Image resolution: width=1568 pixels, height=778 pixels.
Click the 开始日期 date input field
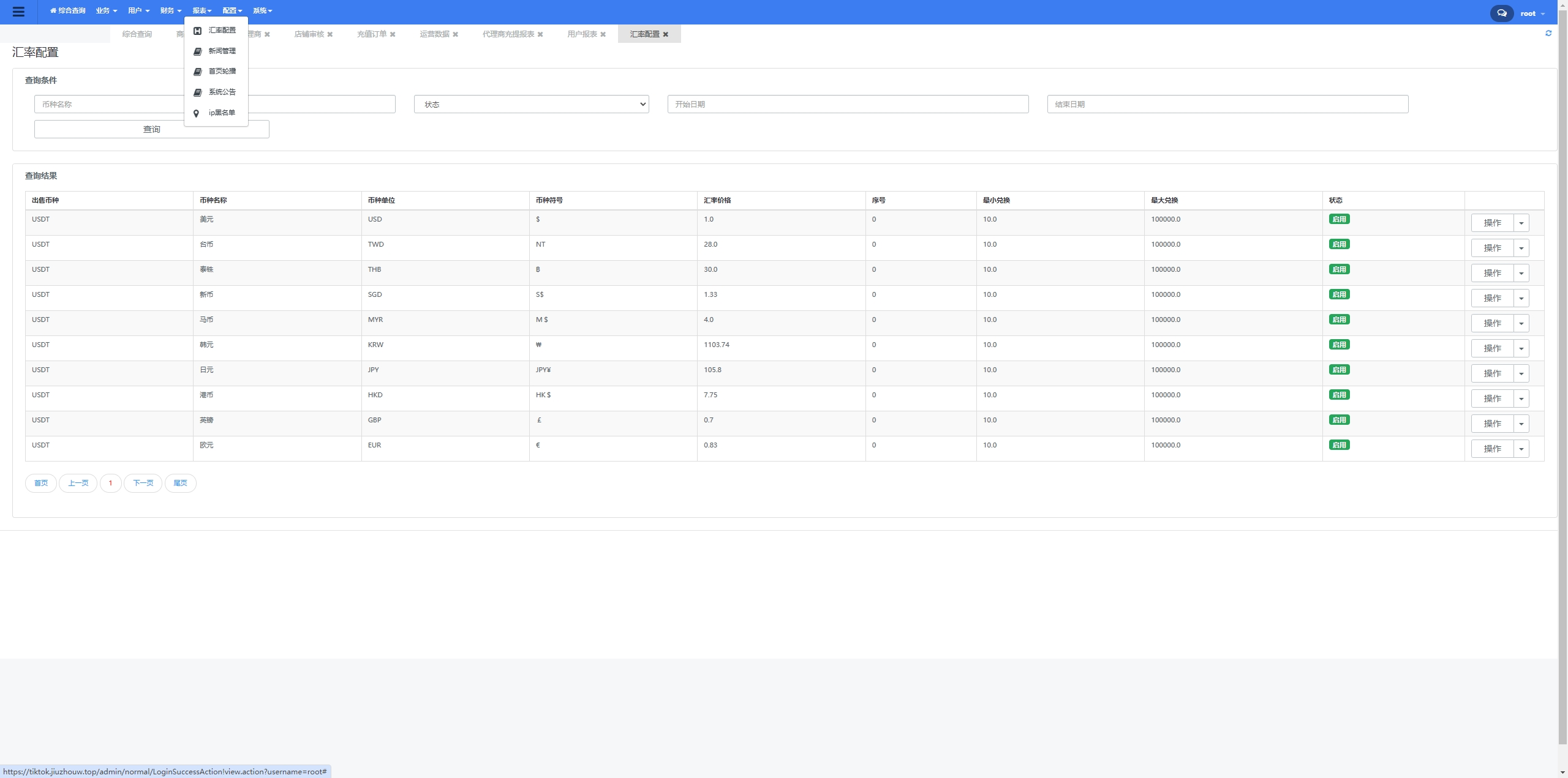pos(848,104)
